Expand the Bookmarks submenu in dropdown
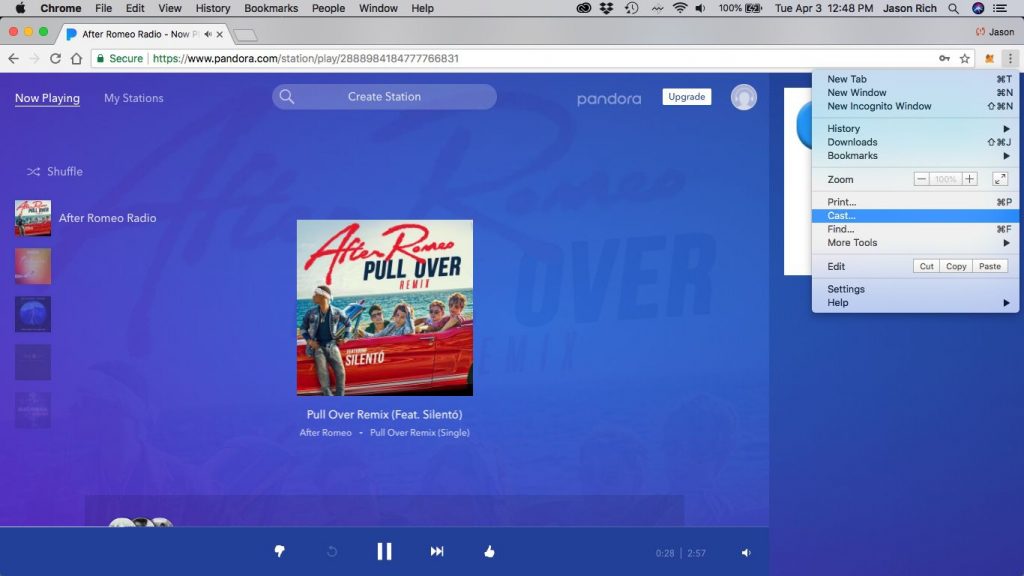Viewport: 1024px width, 576px height. point(915,155)
